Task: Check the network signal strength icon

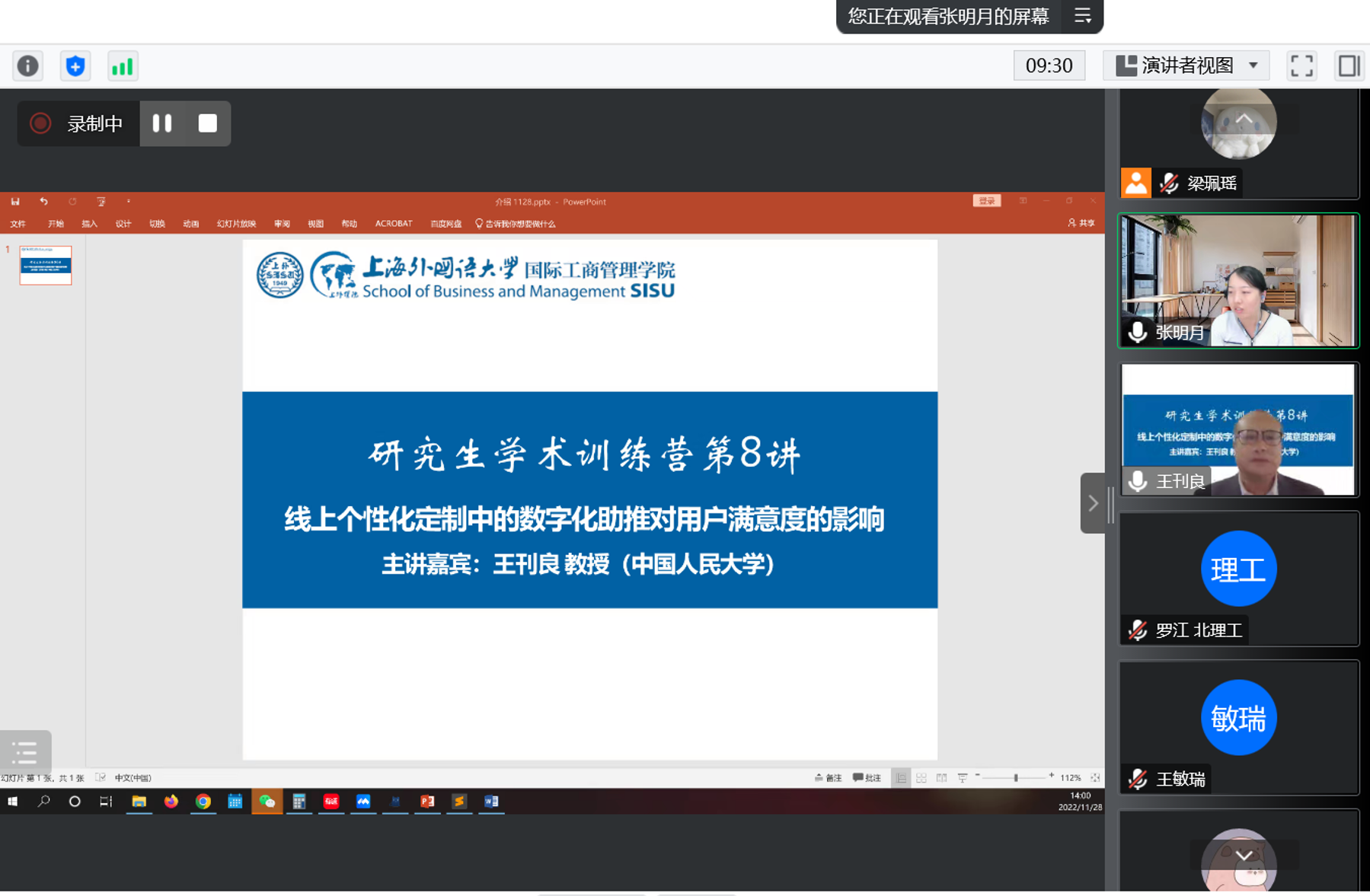Action: 123,66
